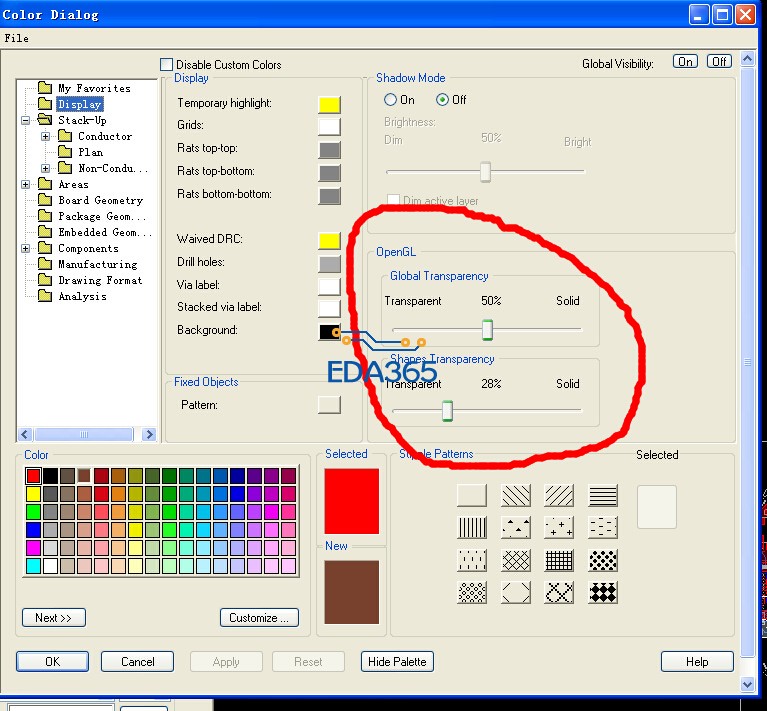
Task: Select the Embedded Geometry folder
Action: (105, 232)
